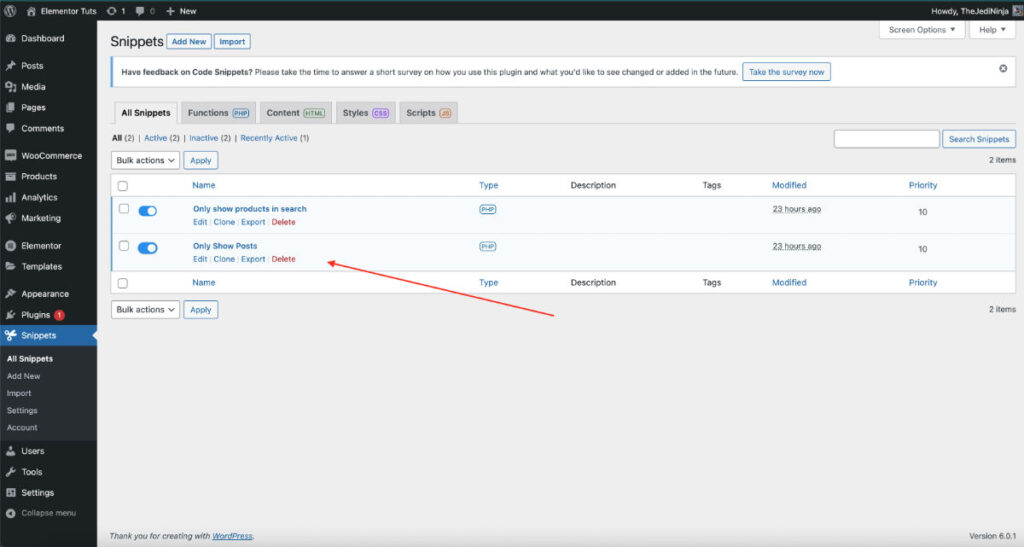Open Add New in Snippets submenu
Screen dimensions: 1024x547
click(x=24, y=376)
